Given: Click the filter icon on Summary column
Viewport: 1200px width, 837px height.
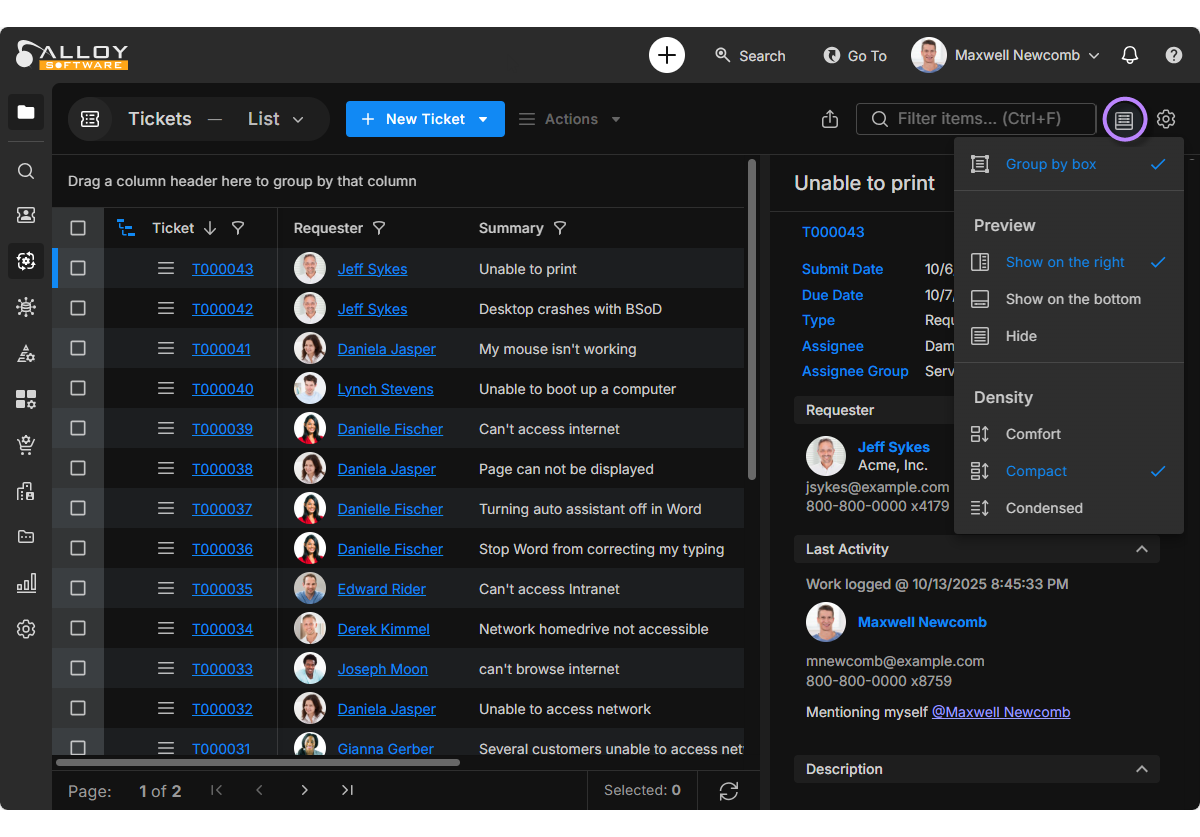Looking at the screenshot, I should coord(560,228).
